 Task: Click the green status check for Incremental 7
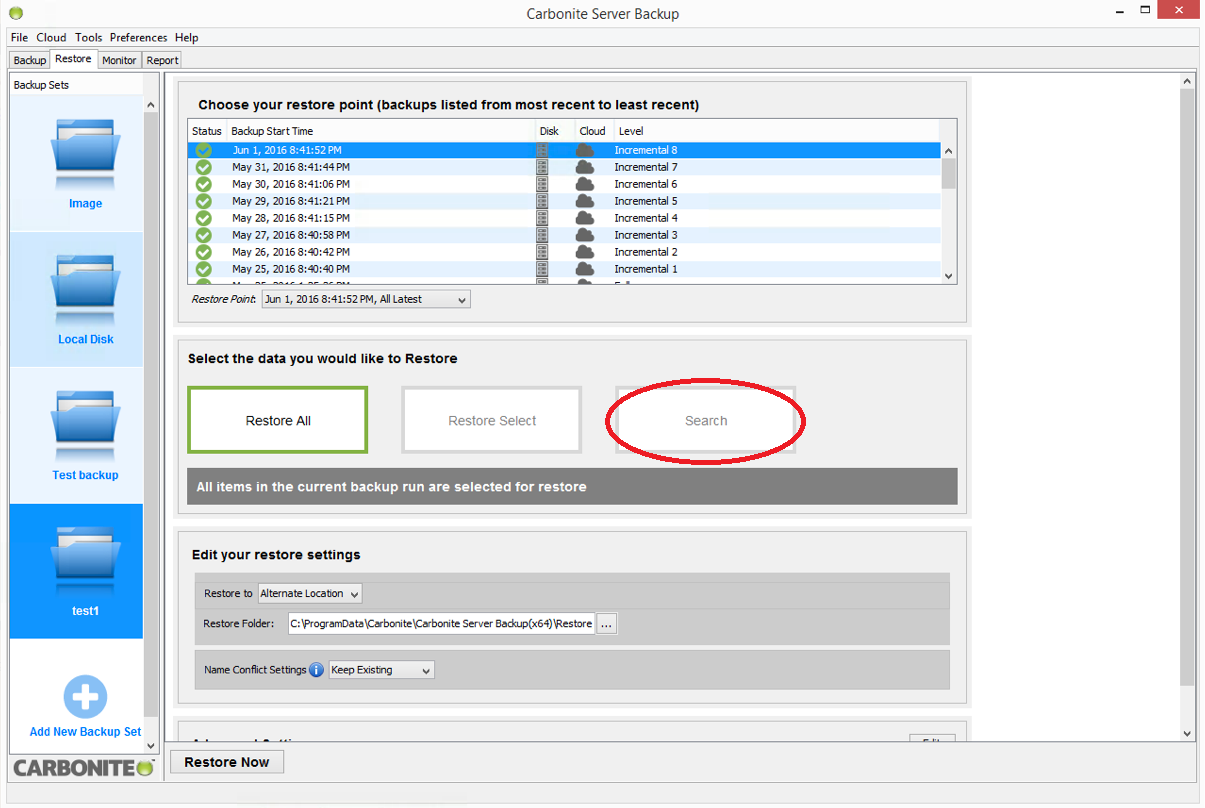pos(204,167)
